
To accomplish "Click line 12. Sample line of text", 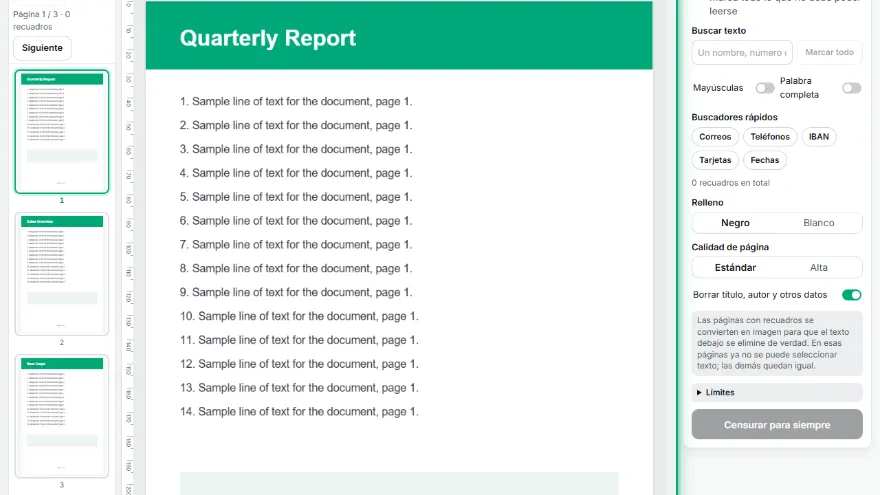I will click(x=299, y=364).
